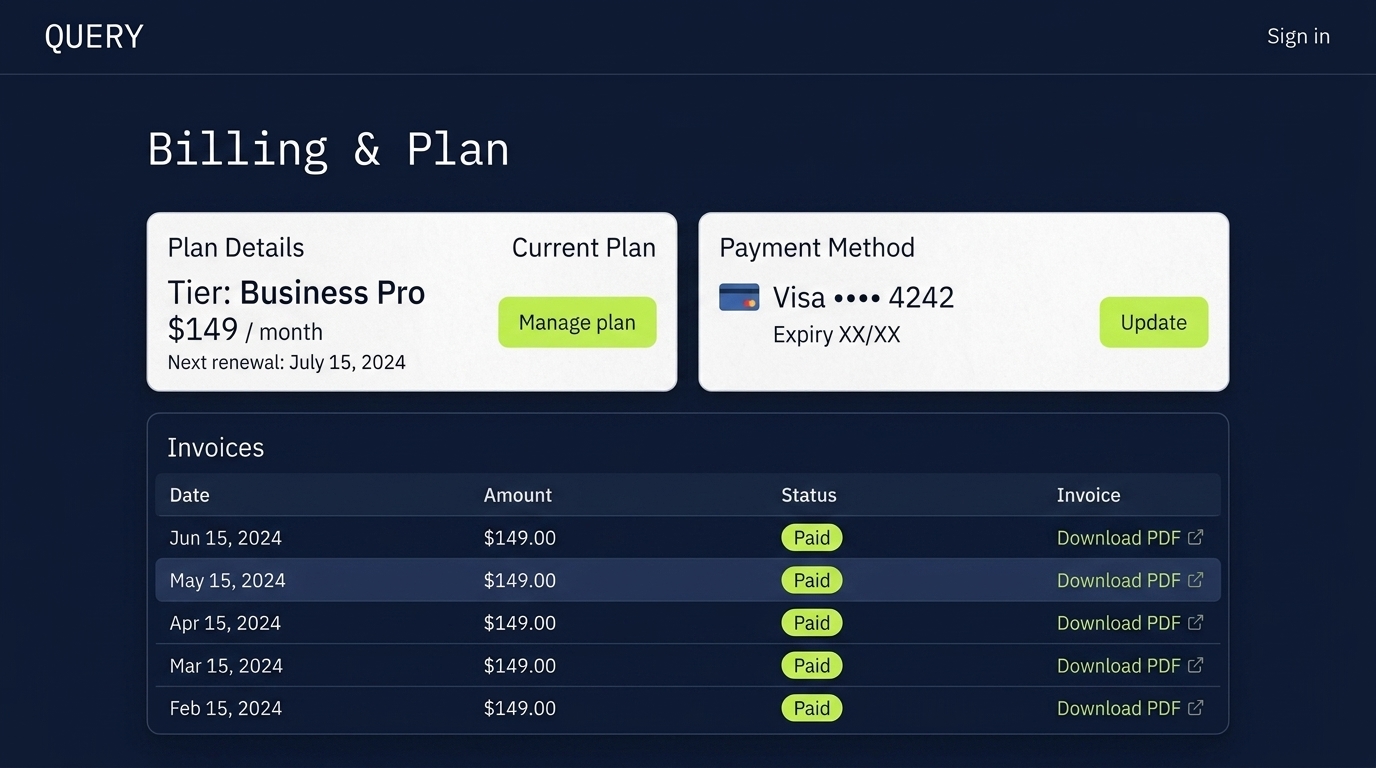Click external link icon for Mar 15 invoice
1376x768 pixels.
[x=1195, y=666]
